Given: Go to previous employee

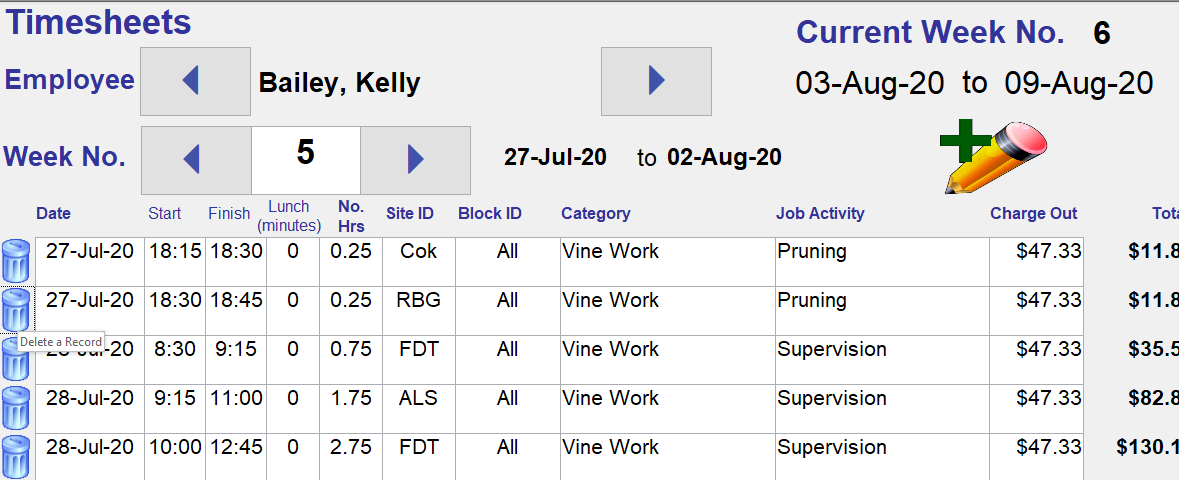Looking at the screenshot, I should tap(195, 81).
